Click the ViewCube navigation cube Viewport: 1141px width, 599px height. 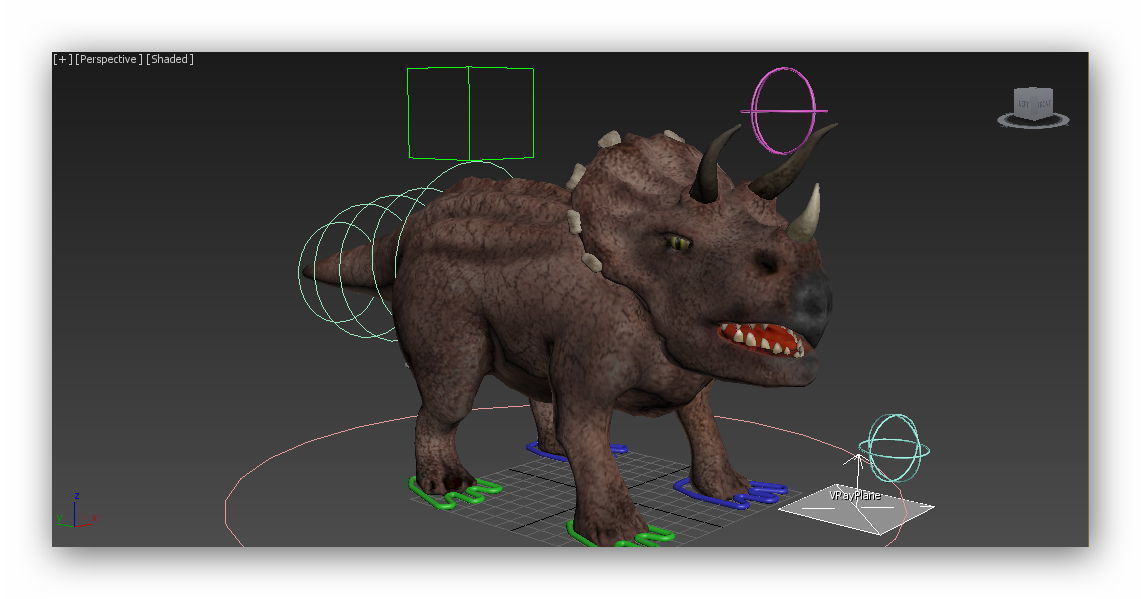[x=1033, y=103]
